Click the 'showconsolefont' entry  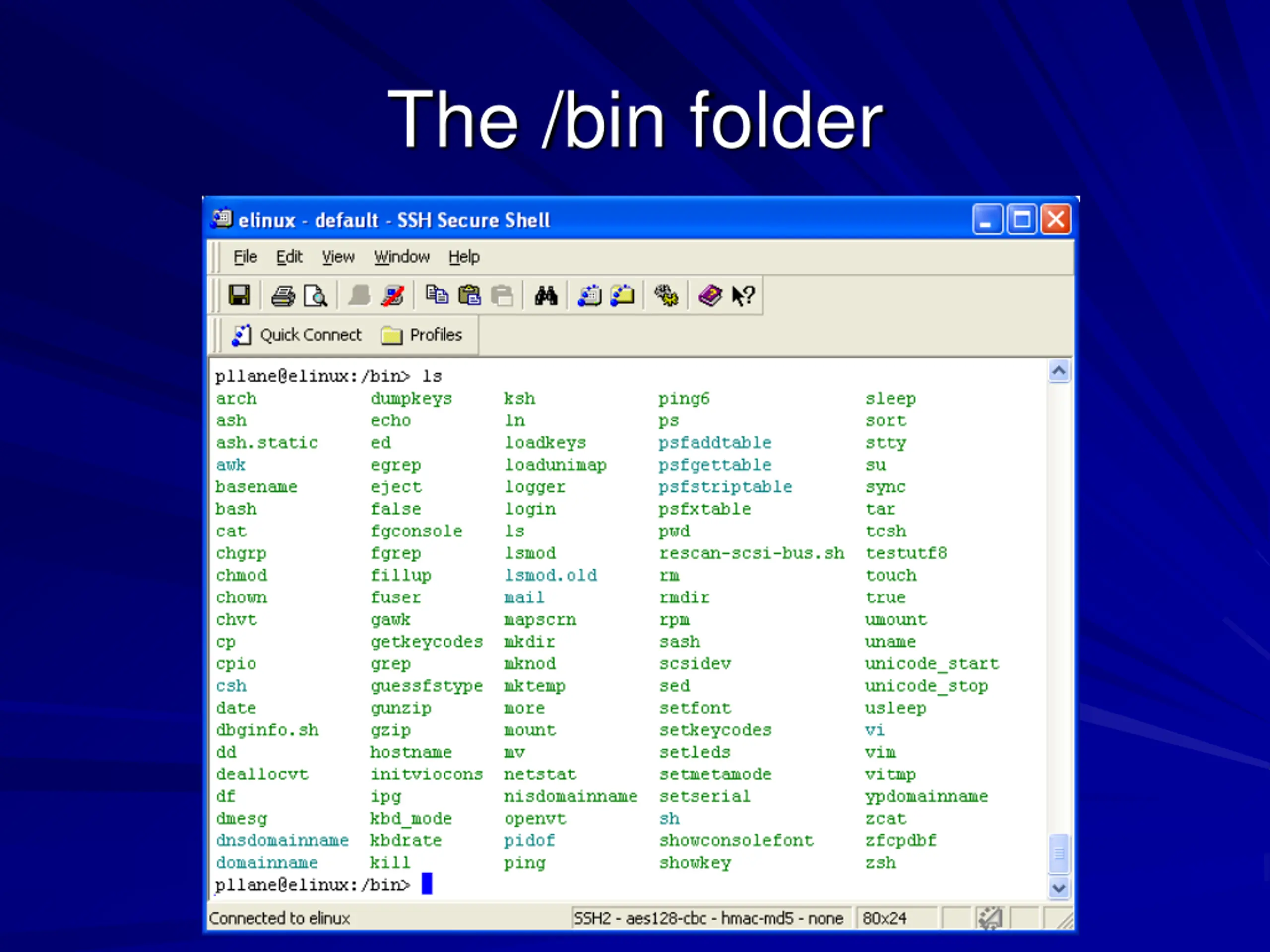click(x=736, y=840)
